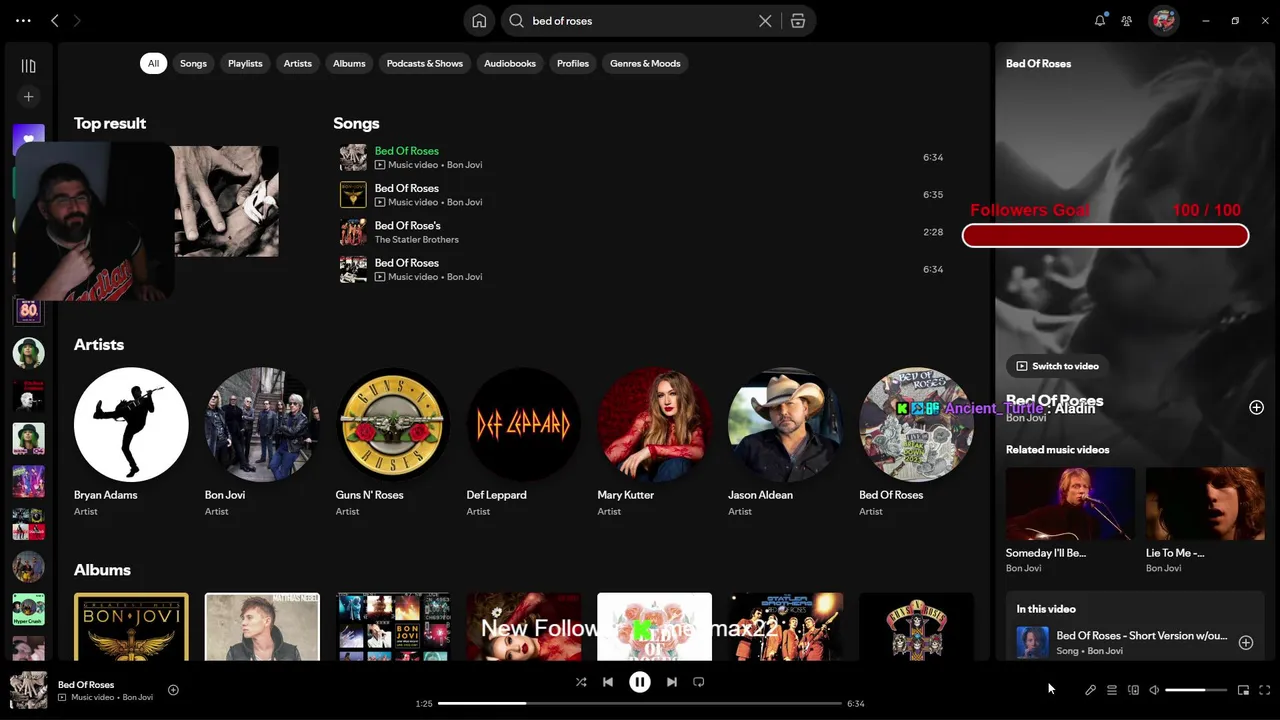Open Bryan Adams artist card
This screenshot has width=1280, height=720.
pos(131,442)
